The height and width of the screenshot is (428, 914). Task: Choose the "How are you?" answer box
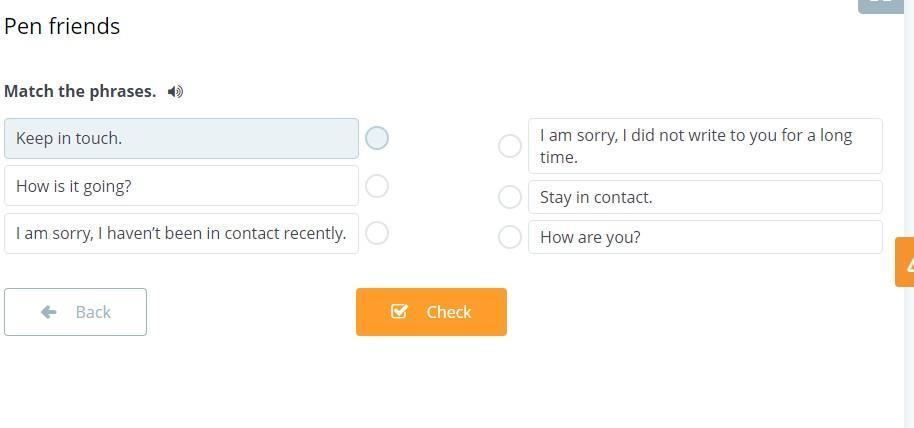point(705,237)
